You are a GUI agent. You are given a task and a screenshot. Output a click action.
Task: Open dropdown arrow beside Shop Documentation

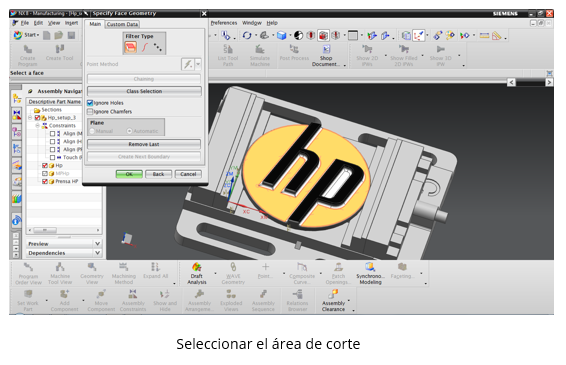click(x=345, y=66)
